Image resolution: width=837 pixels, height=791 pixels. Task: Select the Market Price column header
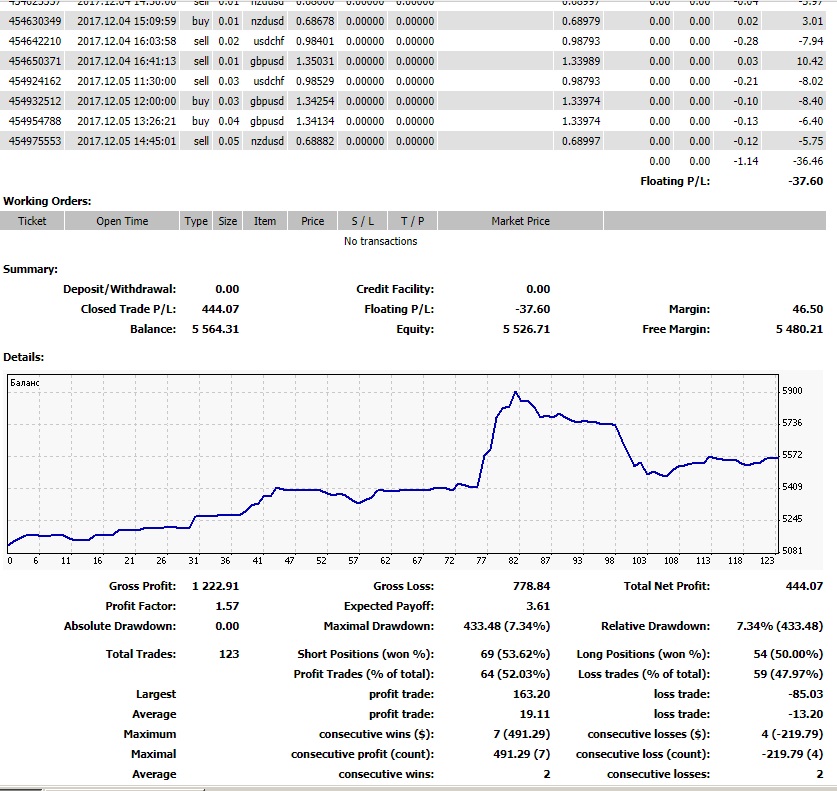pyautogui.click(x=520, y=221)
